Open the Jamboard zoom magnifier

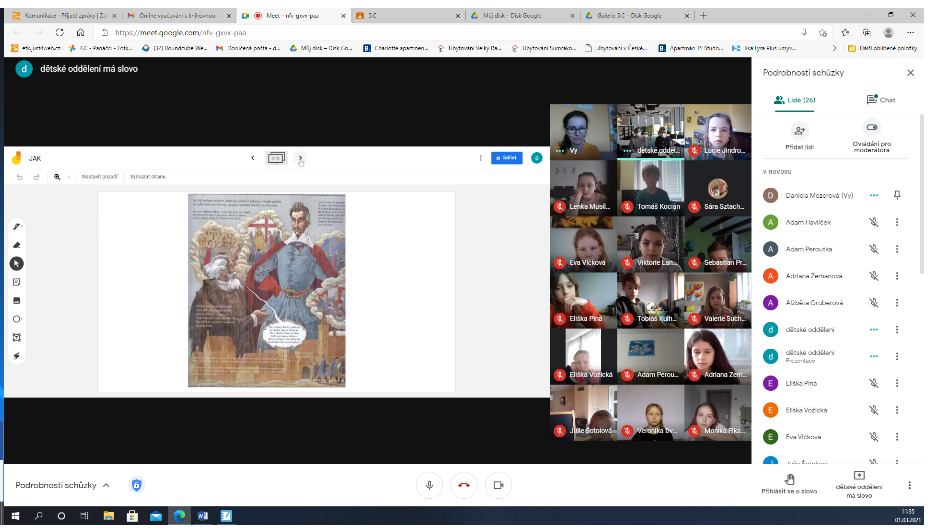pyautogui.click(x=57, y=177)
